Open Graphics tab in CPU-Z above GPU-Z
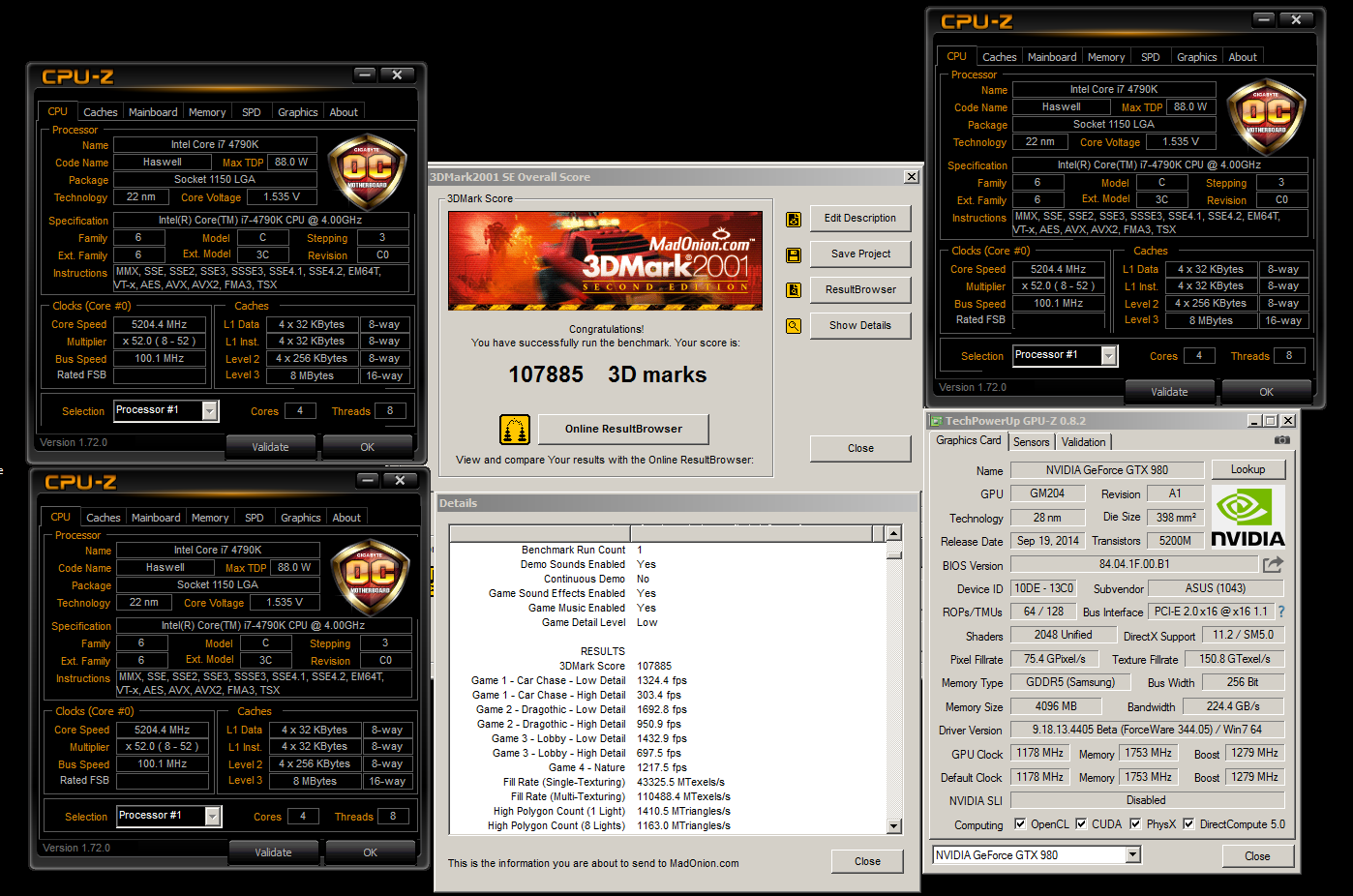 pyautogui.click(x=1197, y=57)
